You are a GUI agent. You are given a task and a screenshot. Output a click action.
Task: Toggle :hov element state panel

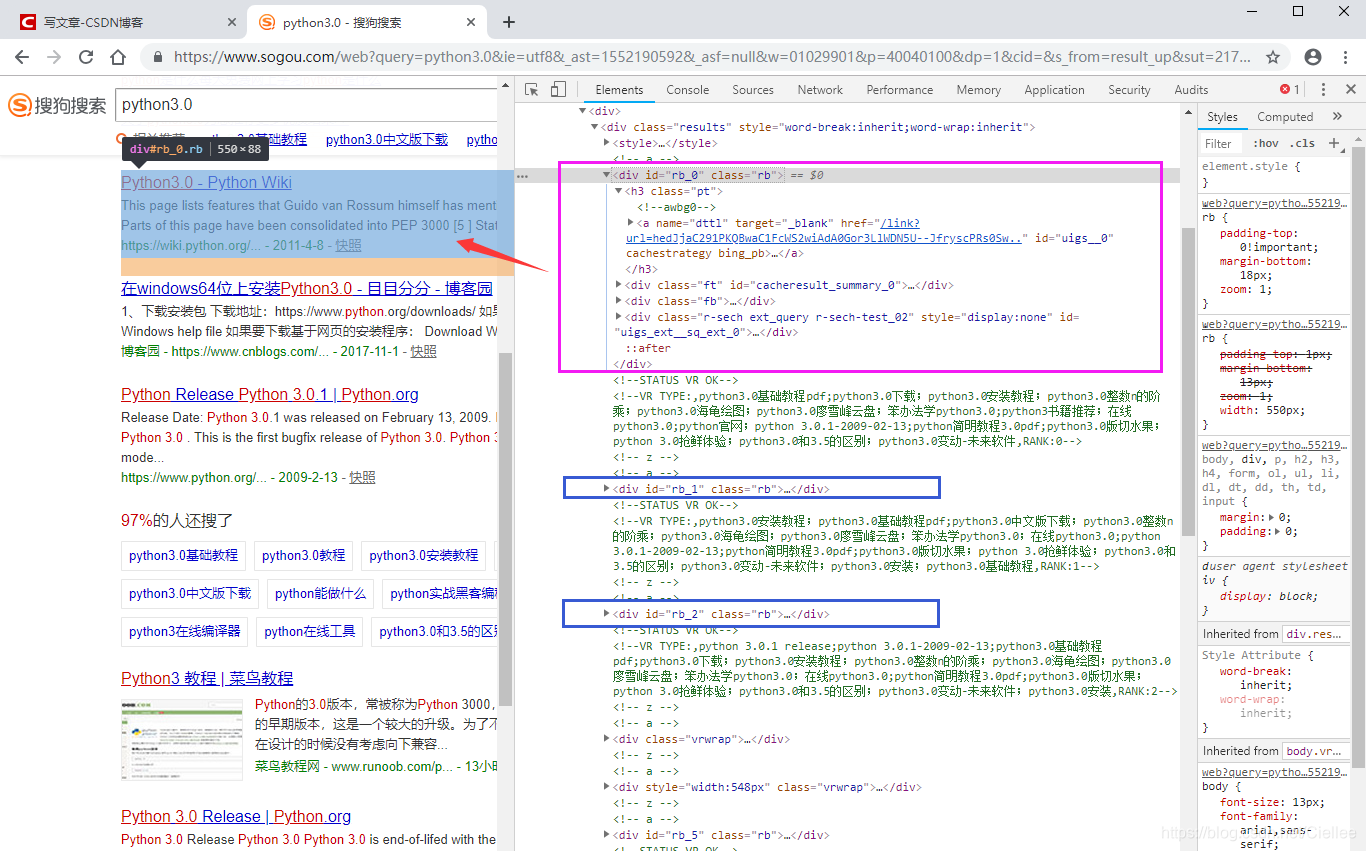click(x=1266, y=143)
